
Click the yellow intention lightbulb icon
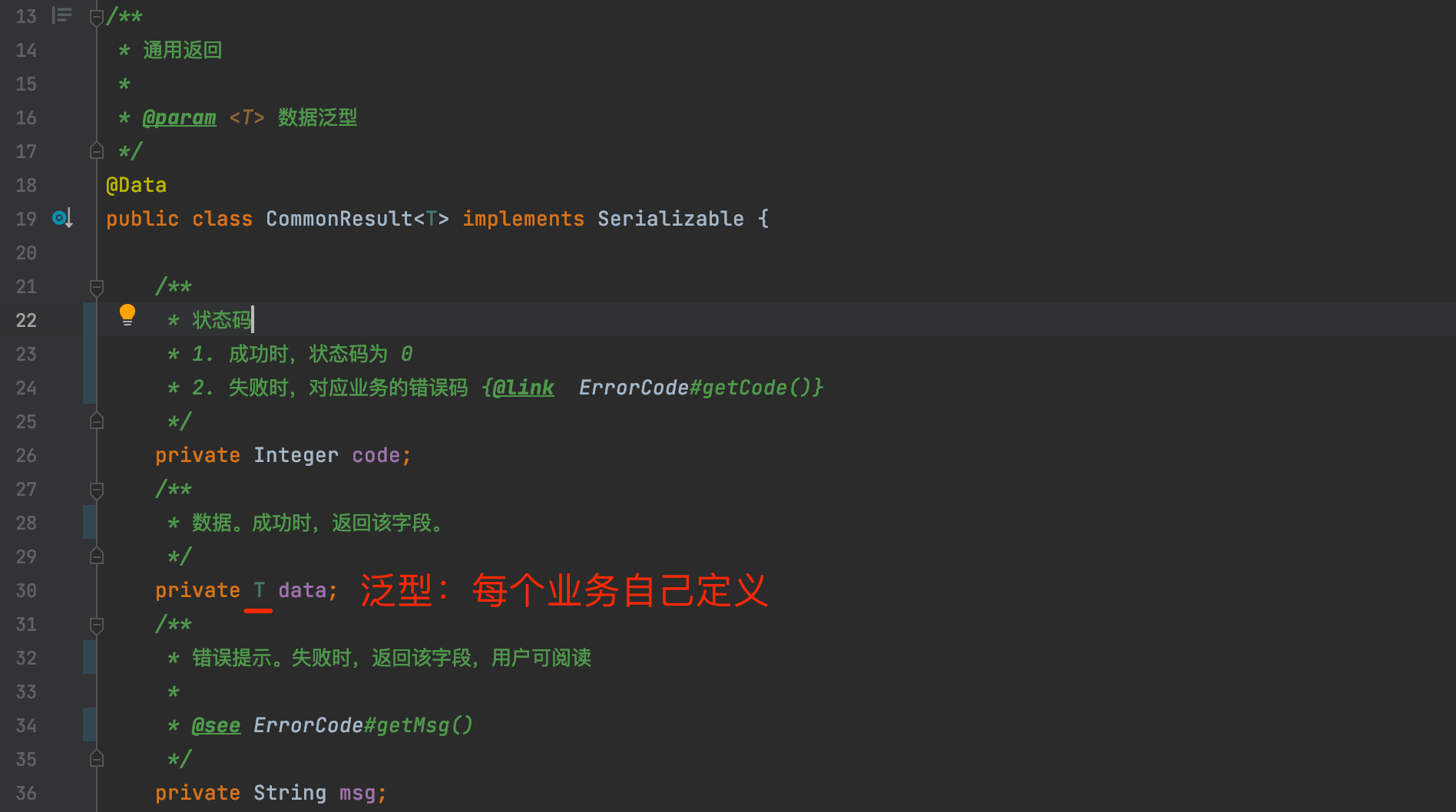point(127,315)
